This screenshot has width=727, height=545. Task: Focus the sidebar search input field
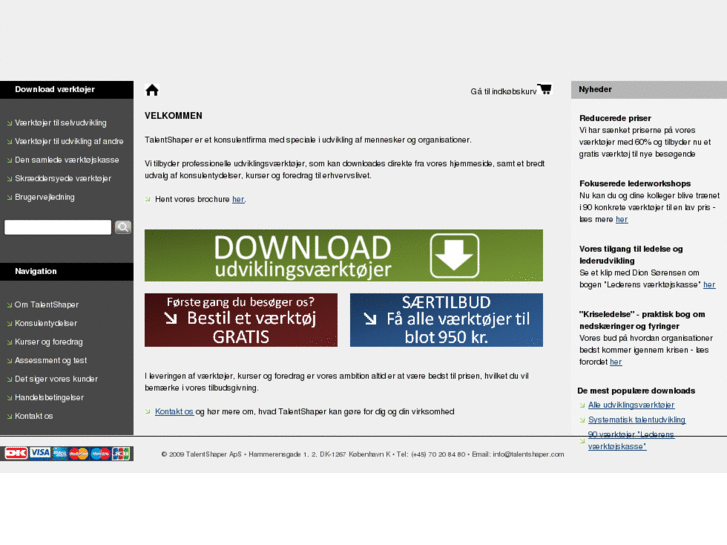[x=58, y=227]
